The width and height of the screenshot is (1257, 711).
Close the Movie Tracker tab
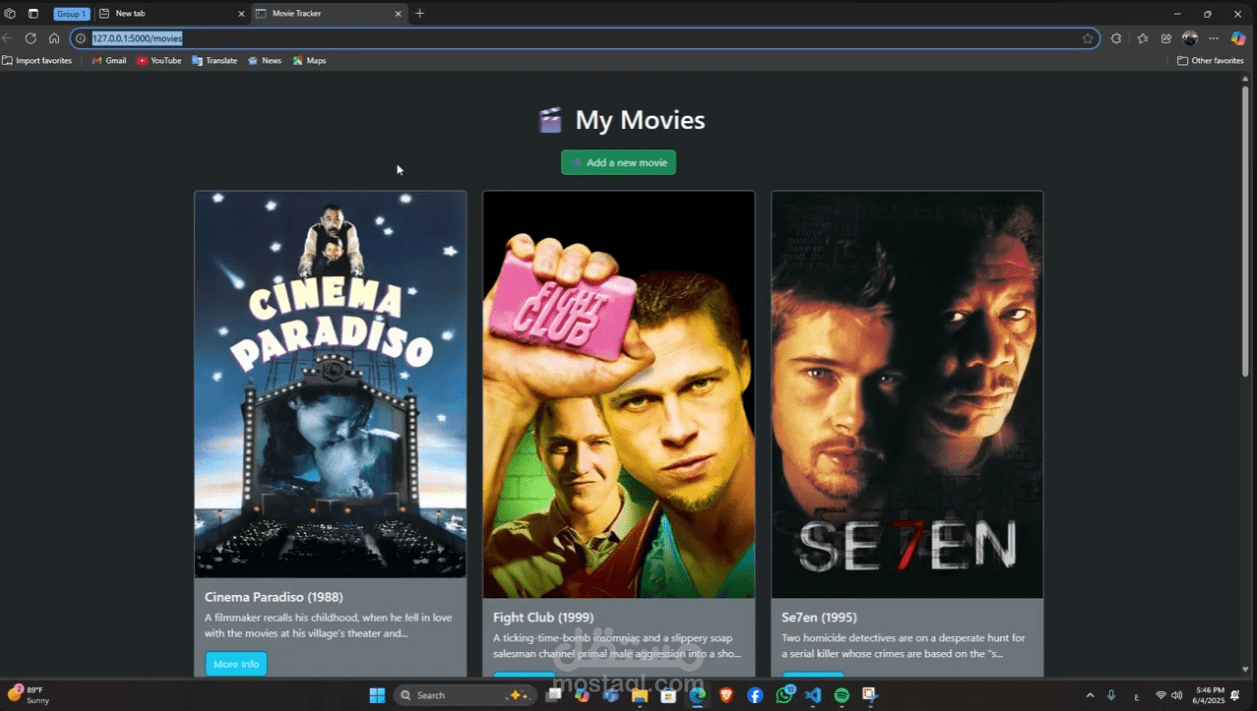(398, 14)
